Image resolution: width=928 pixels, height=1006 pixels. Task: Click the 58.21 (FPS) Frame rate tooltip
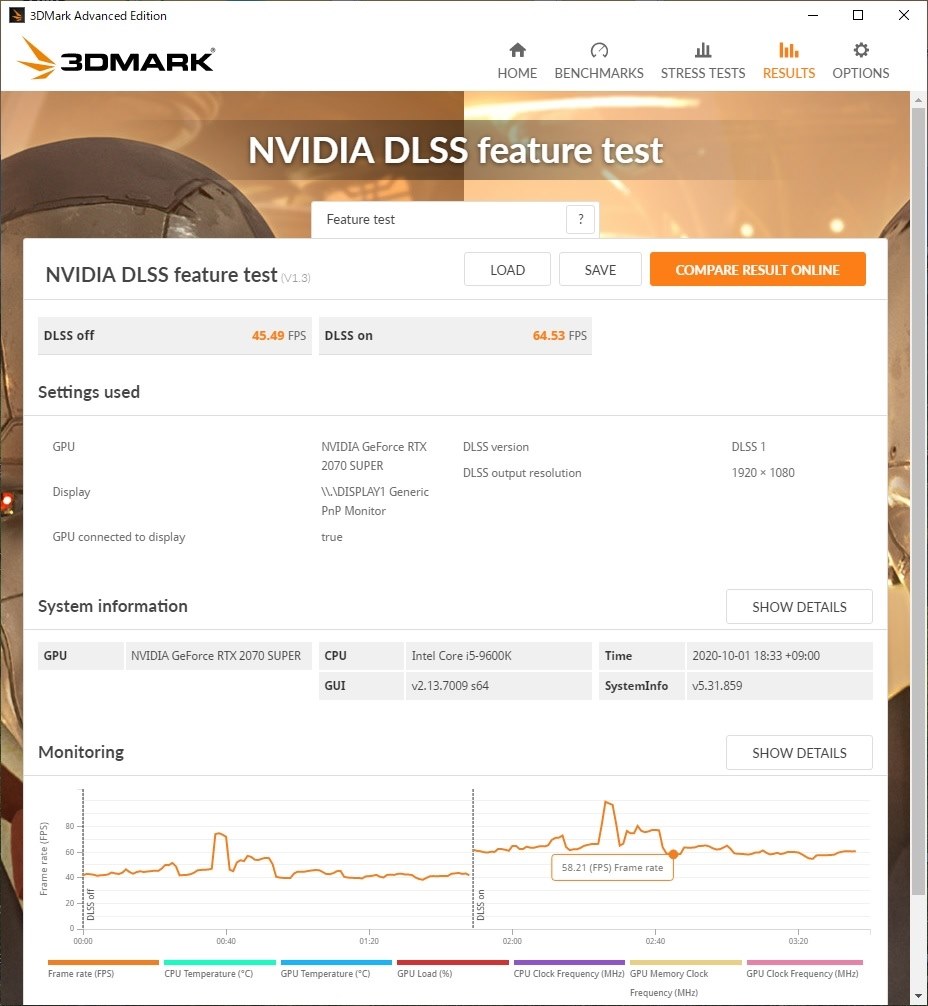[612, 867]
